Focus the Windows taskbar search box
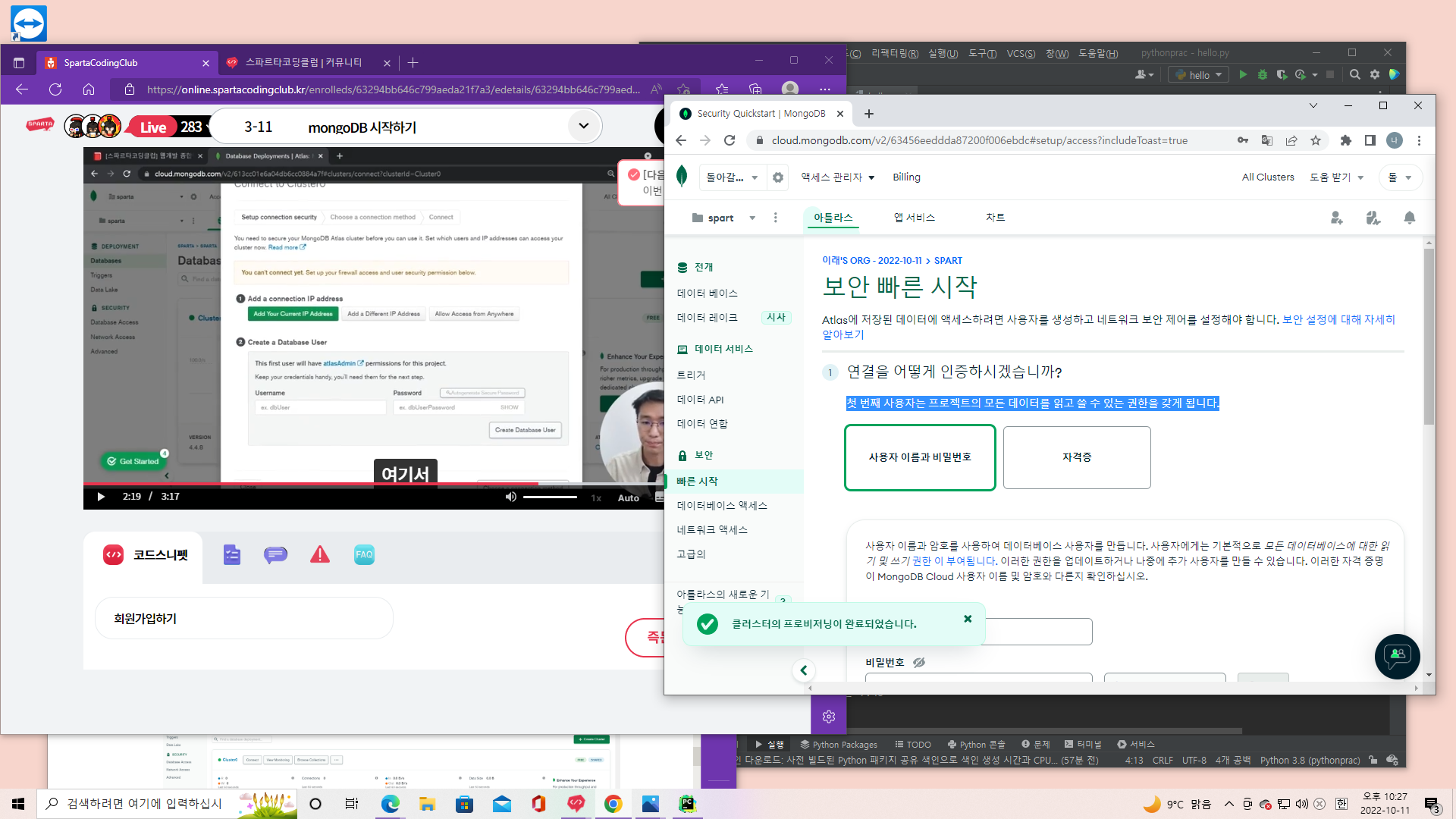The height and width of the screenshot is (819, 1456). click(167, 804)
